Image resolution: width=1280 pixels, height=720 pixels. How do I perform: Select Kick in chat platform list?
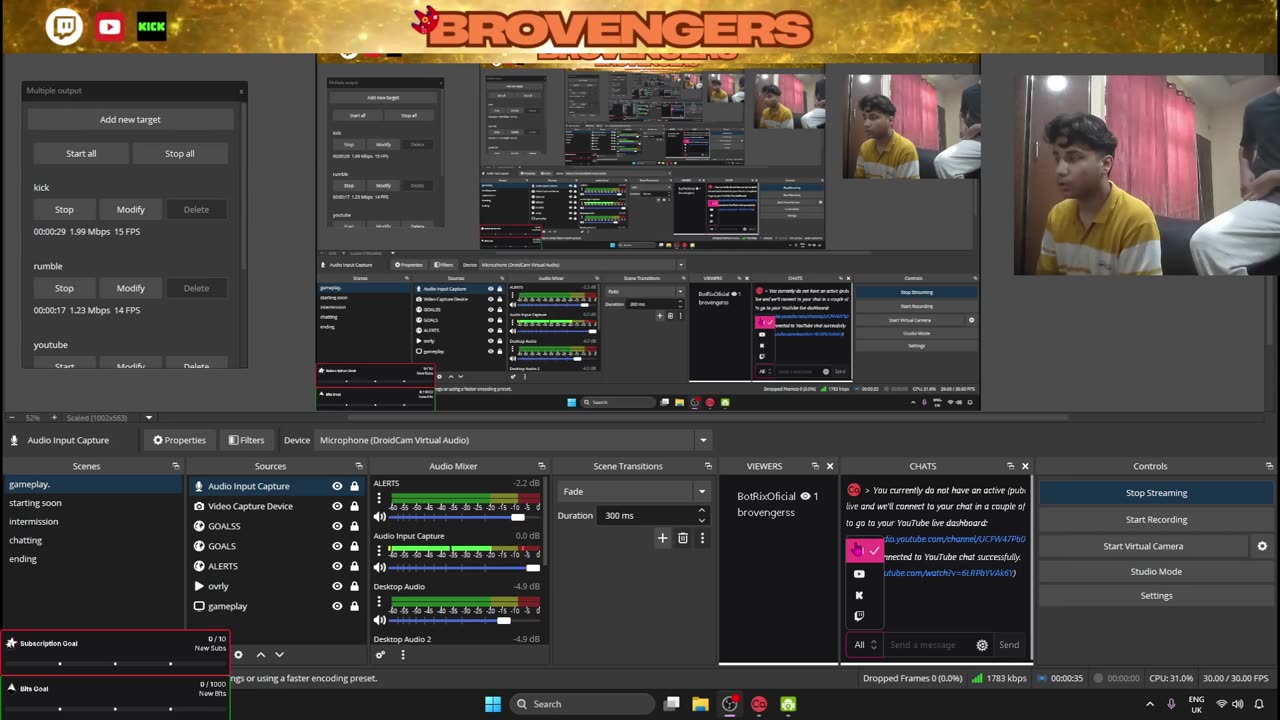(x=859, y=595)
